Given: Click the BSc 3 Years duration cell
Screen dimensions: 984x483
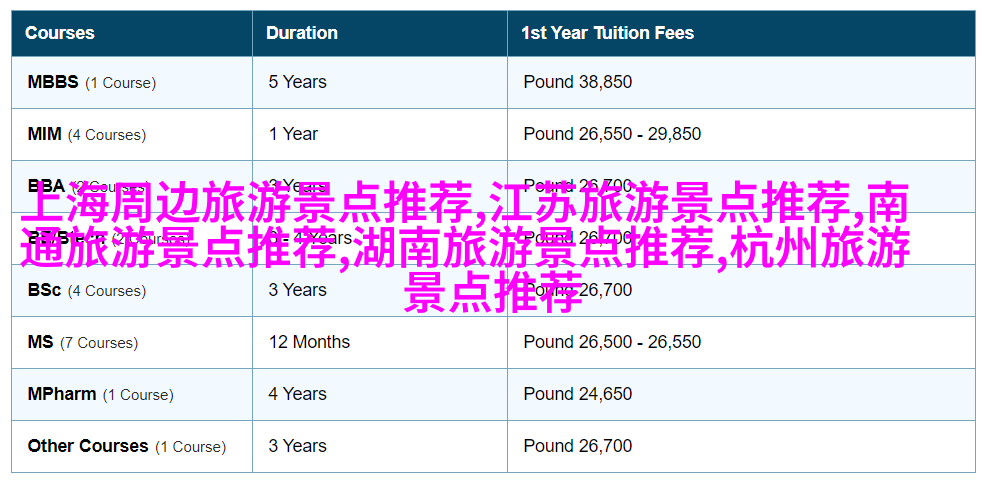Looking at the screenshot, I should pos(380,290).
